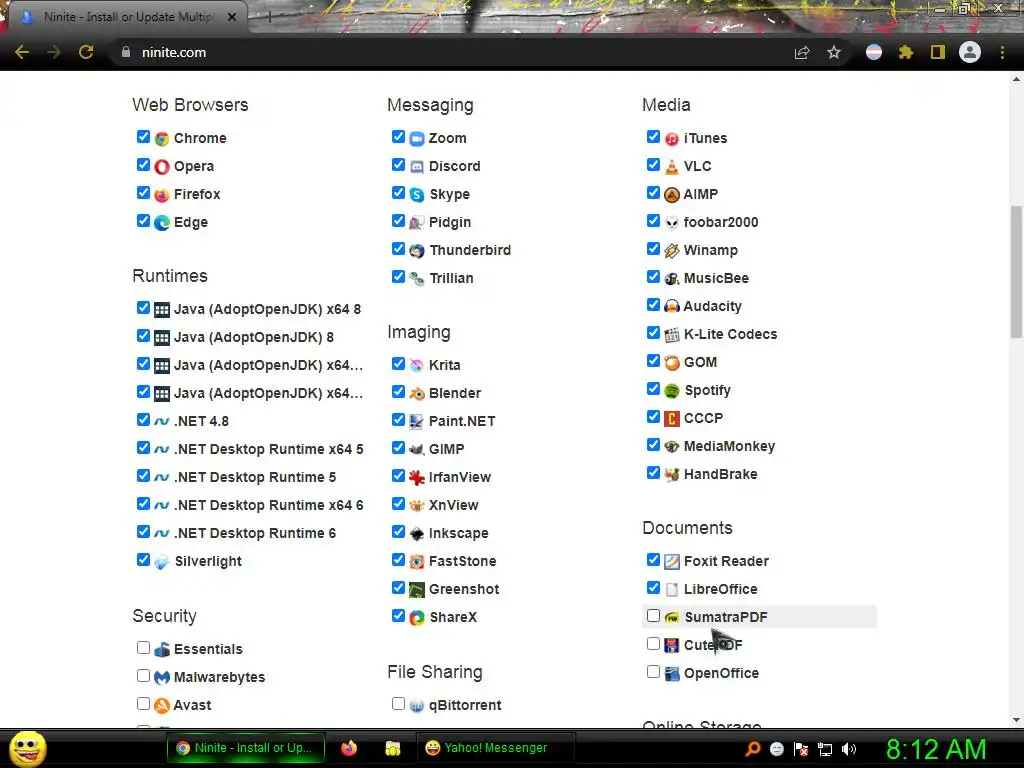Click the Firefox icon in Web Browsers list
Image resolution: width=1024 pixels, height=768 pixels.
[x=162, y=195]
